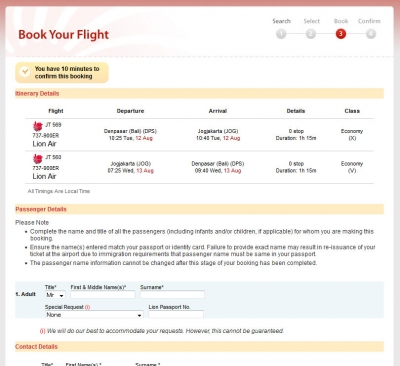The image size is (400, 366).
Task: Click the Select step 2 circle
Action: point(311,34)
